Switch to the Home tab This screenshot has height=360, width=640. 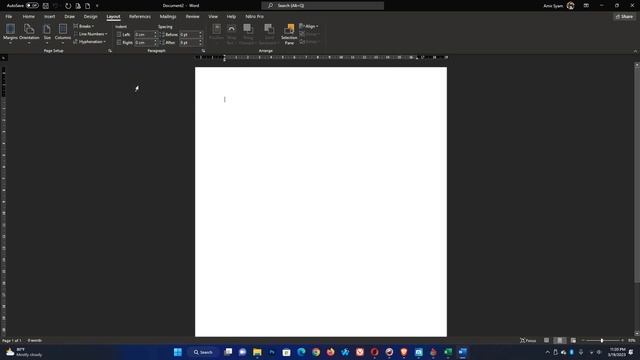tap(29, 16)
